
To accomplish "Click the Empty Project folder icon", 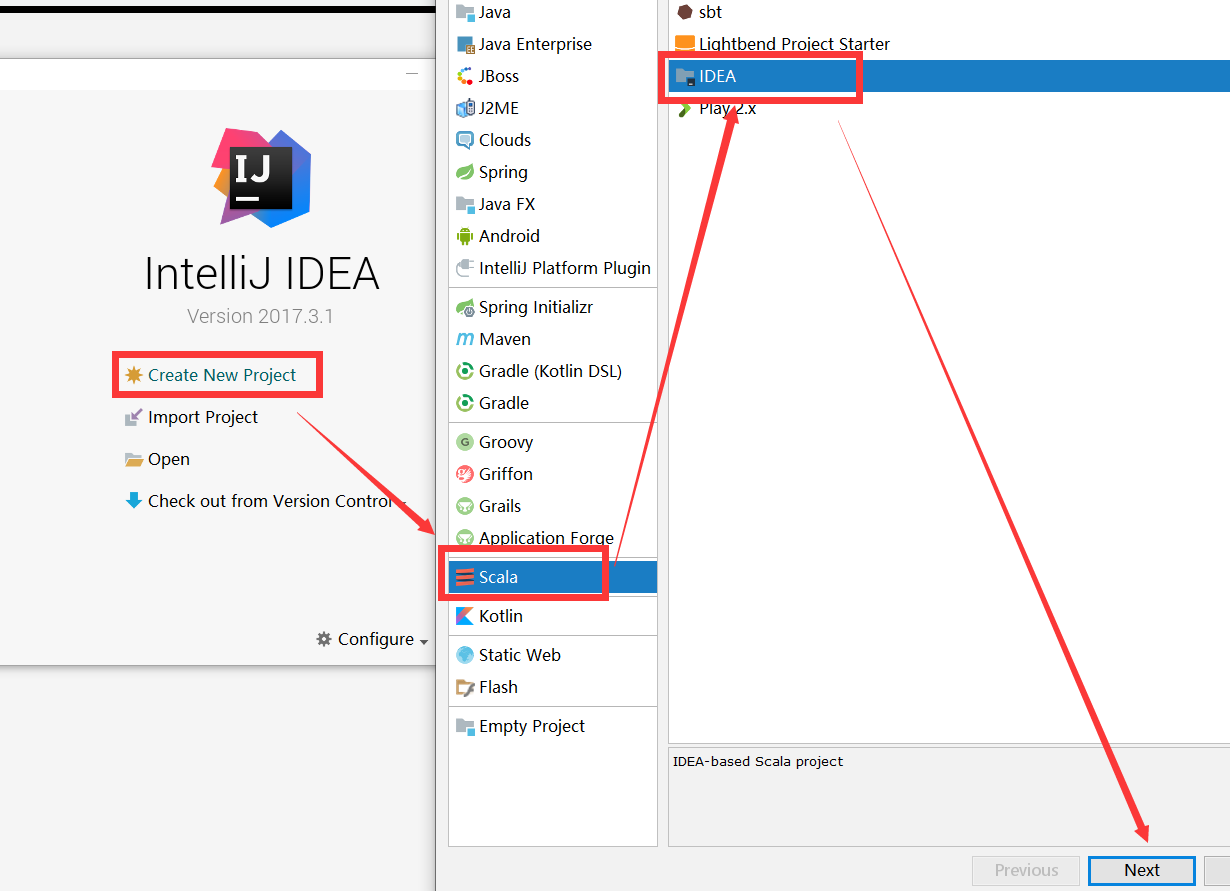I will 465,726.
